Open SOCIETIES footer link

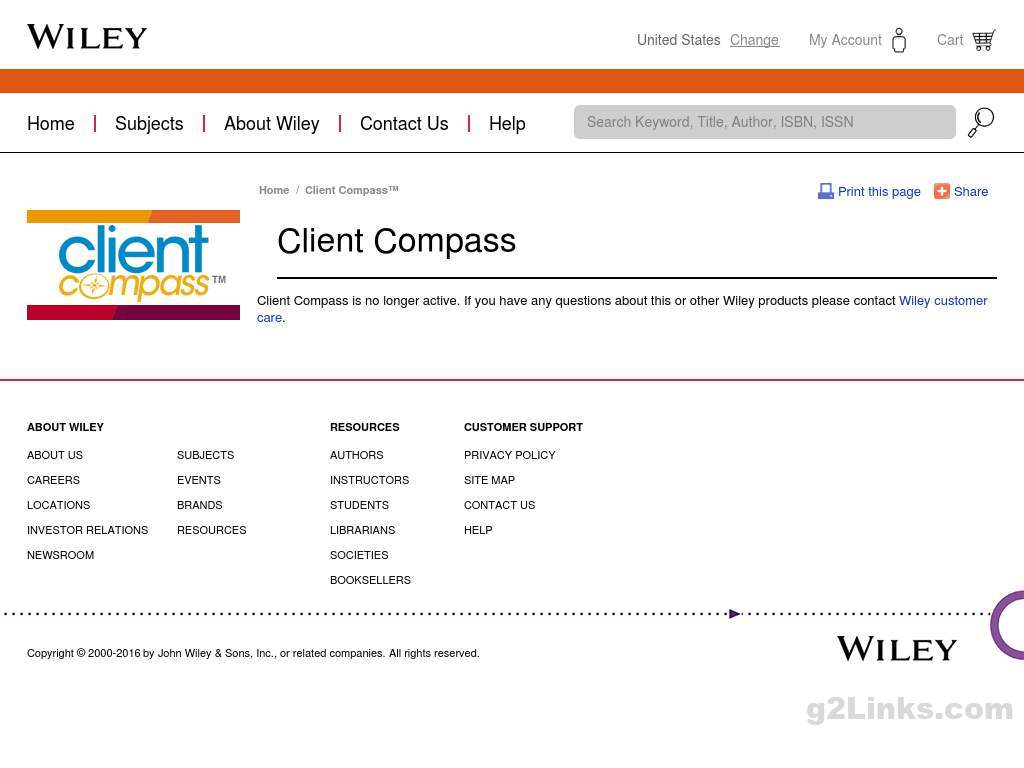pyautogui.click(x=359, y=555)
